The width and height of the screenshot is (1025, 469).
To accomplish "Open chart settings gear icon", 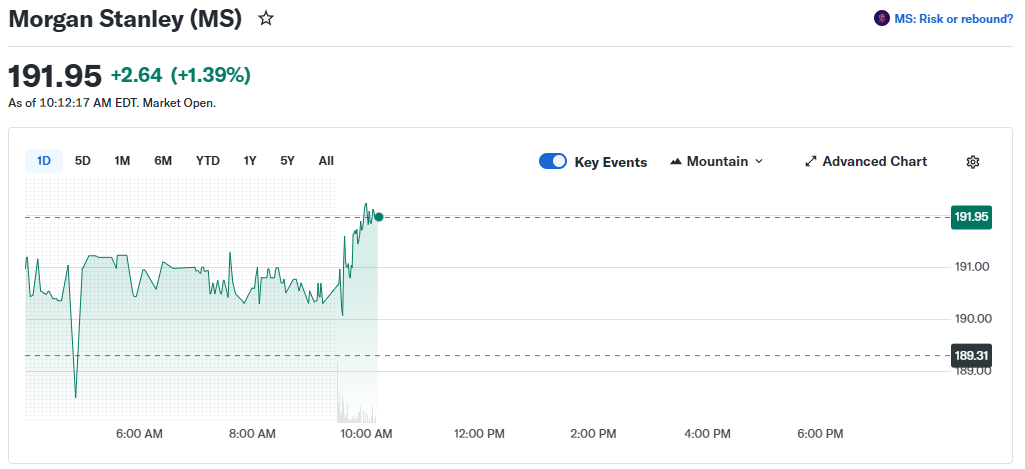I will click(x=972, y=162).
